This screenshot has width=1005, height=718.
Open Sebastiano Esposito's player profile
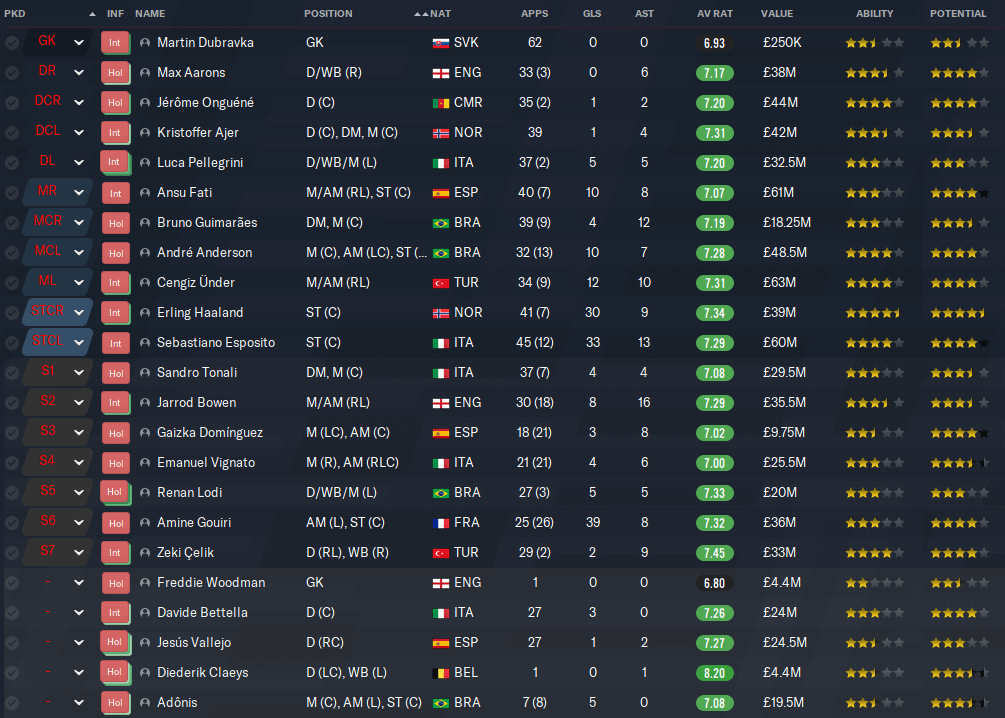click(x=216, y=343)
